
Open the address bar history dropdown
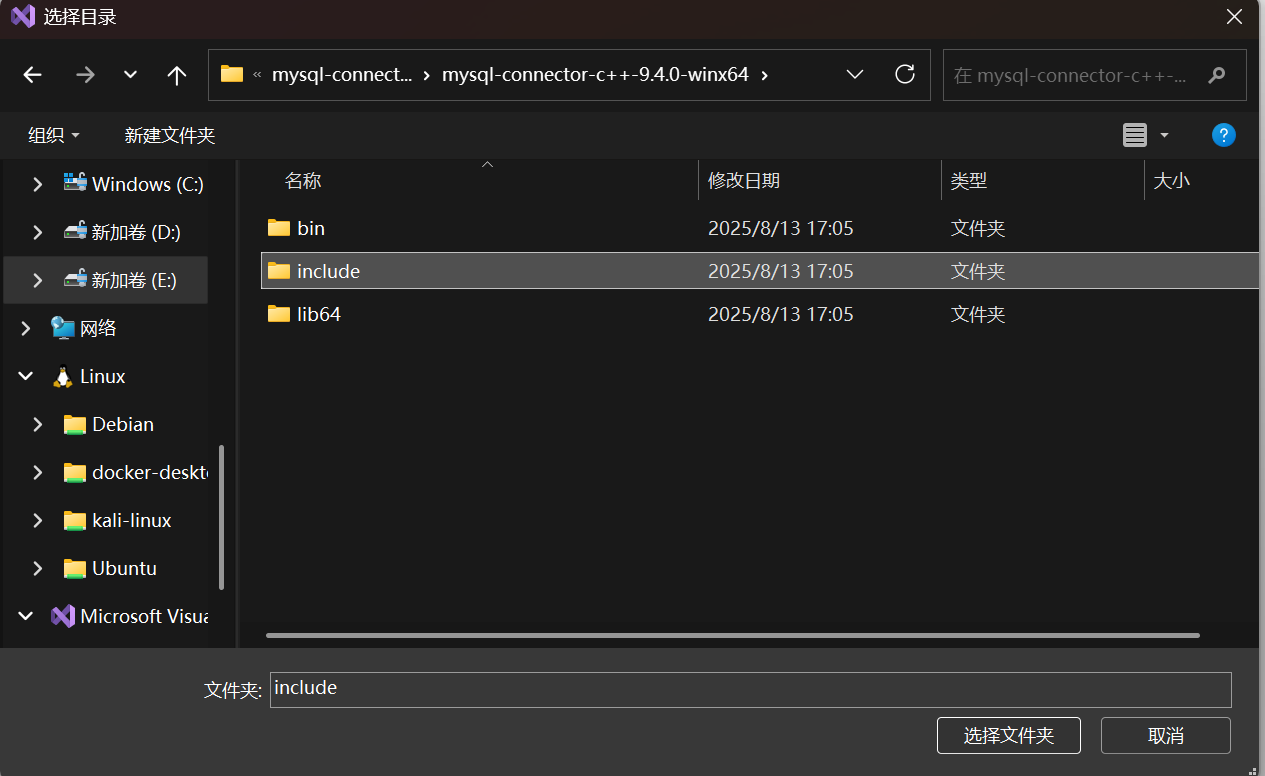pyautogui.click(x=855, y=75)
